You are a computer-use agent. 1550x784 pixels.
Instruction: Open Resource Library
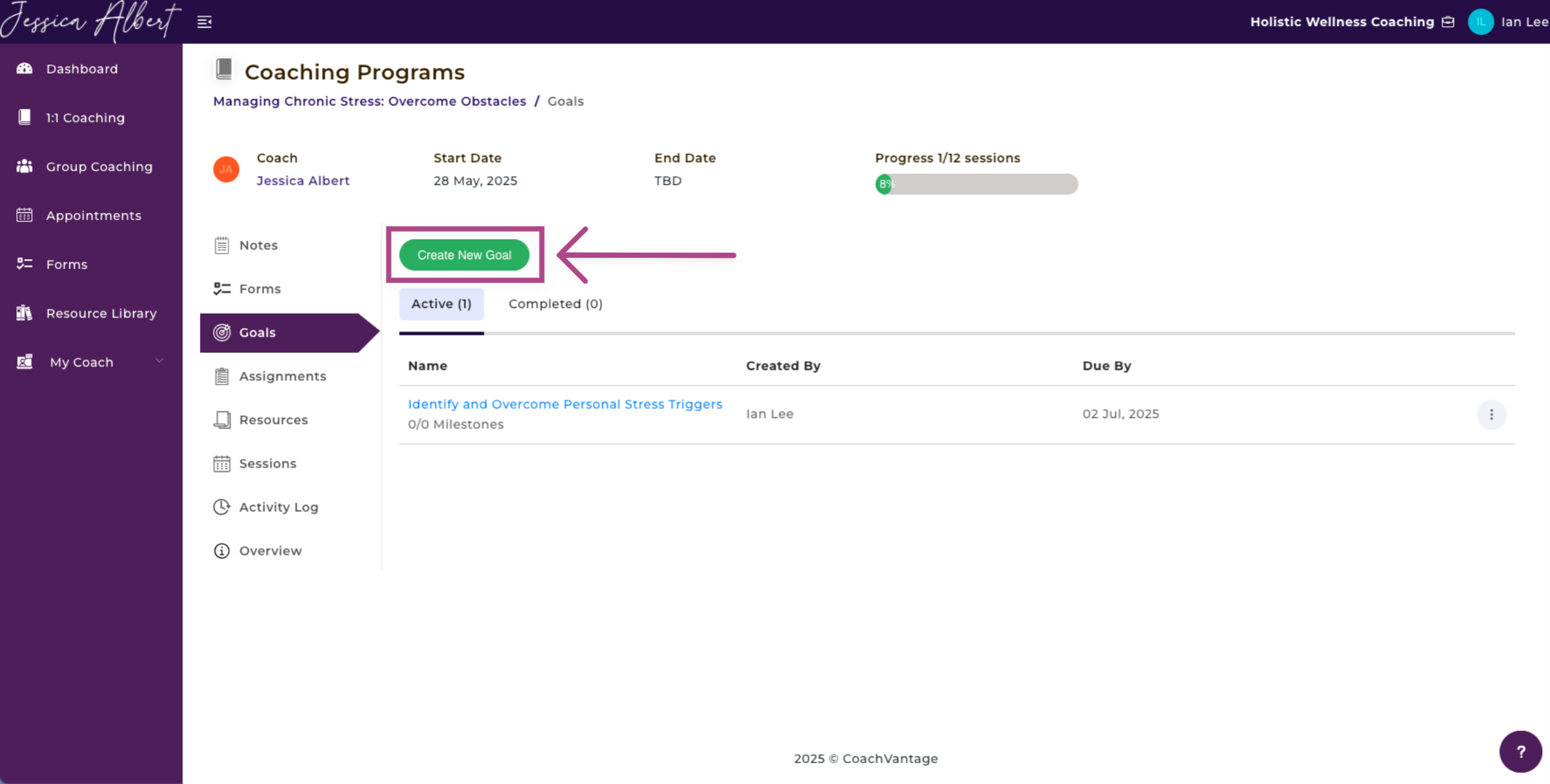point(102,313)
